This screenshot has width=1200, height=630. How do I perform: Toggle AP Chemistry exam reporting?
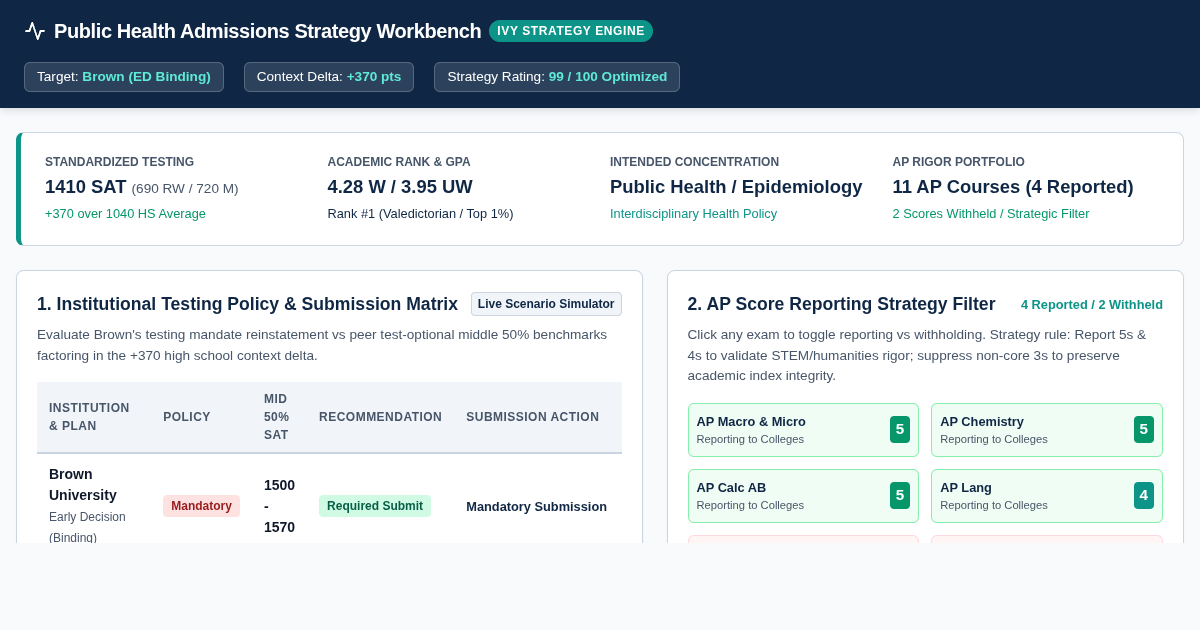click(1047, 430)
